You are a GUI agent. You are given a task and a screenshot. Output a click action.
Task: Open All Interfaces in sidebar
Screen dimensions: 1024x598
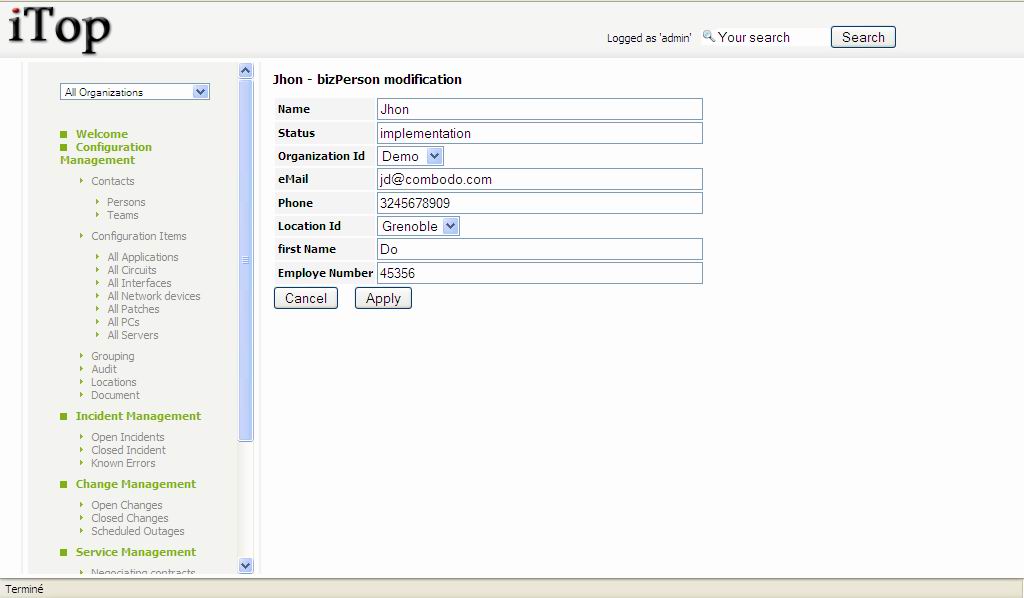point(139,283)
